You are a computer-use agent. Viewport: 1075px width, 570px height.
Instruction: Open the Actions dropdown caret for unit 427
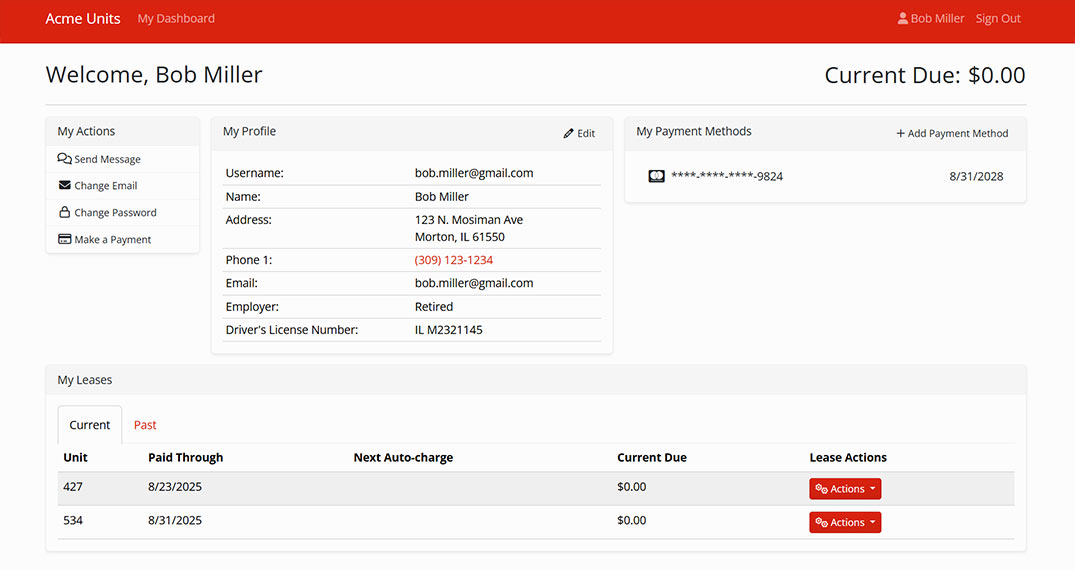[x=872, y=489]
